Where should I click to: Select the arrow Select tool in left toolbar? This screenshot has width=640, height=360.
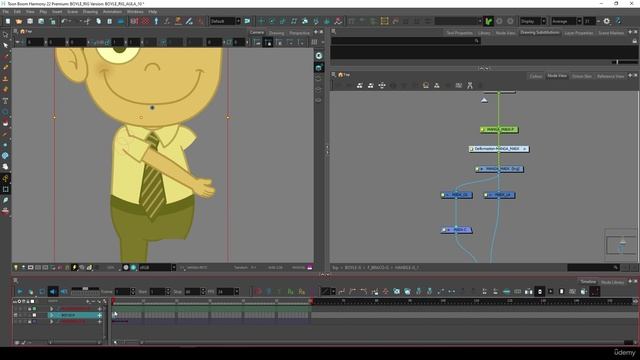tap(5, 45)
